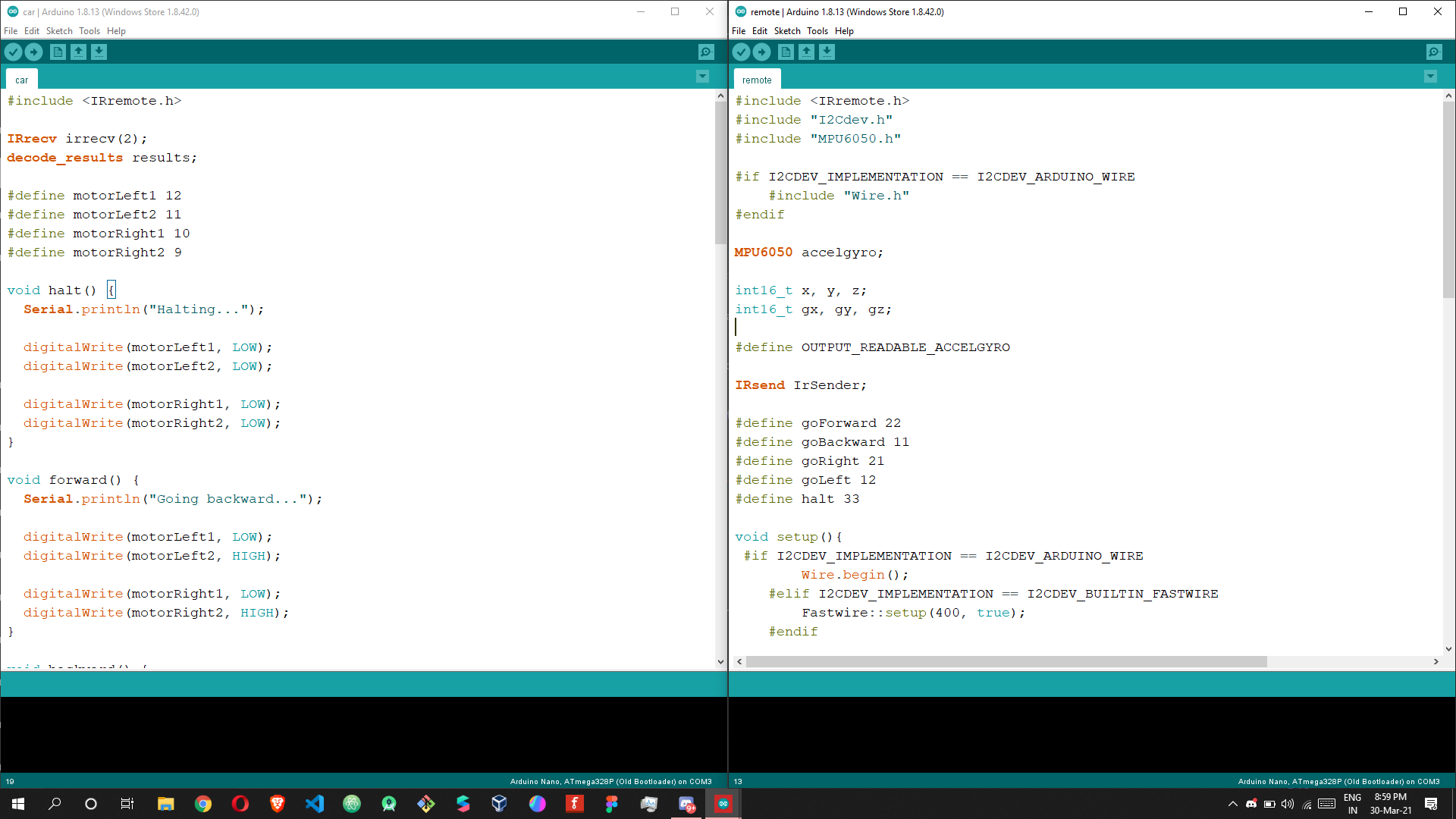Toggle the touch keyboard icon in the tray
The image size is (1456, 819).
pyautogui.click(x=1326, y=805)
